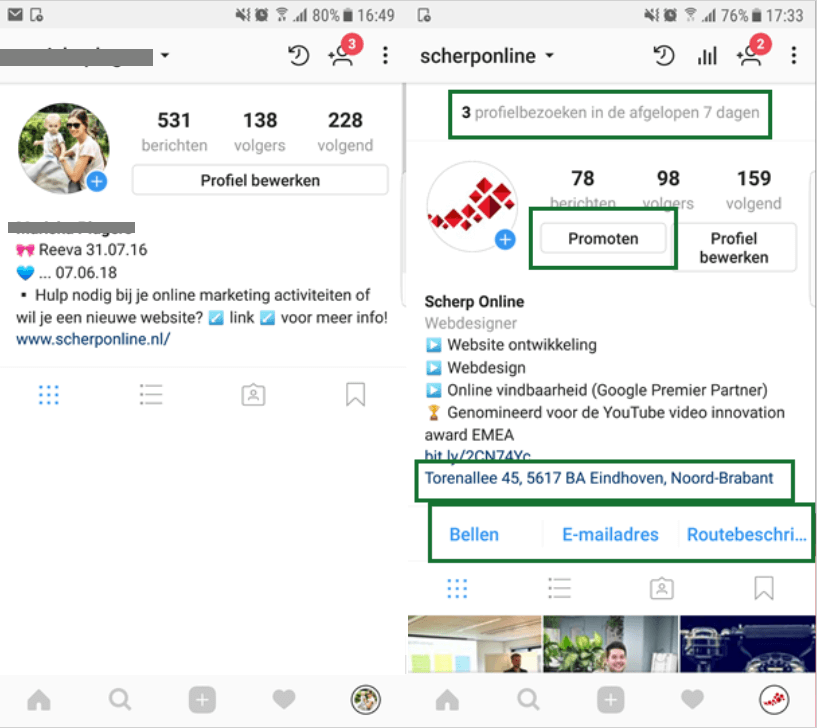Viewport: 817px width, 728px height.
Task: Tap the Promoten button
Action: tap(603, 239)
